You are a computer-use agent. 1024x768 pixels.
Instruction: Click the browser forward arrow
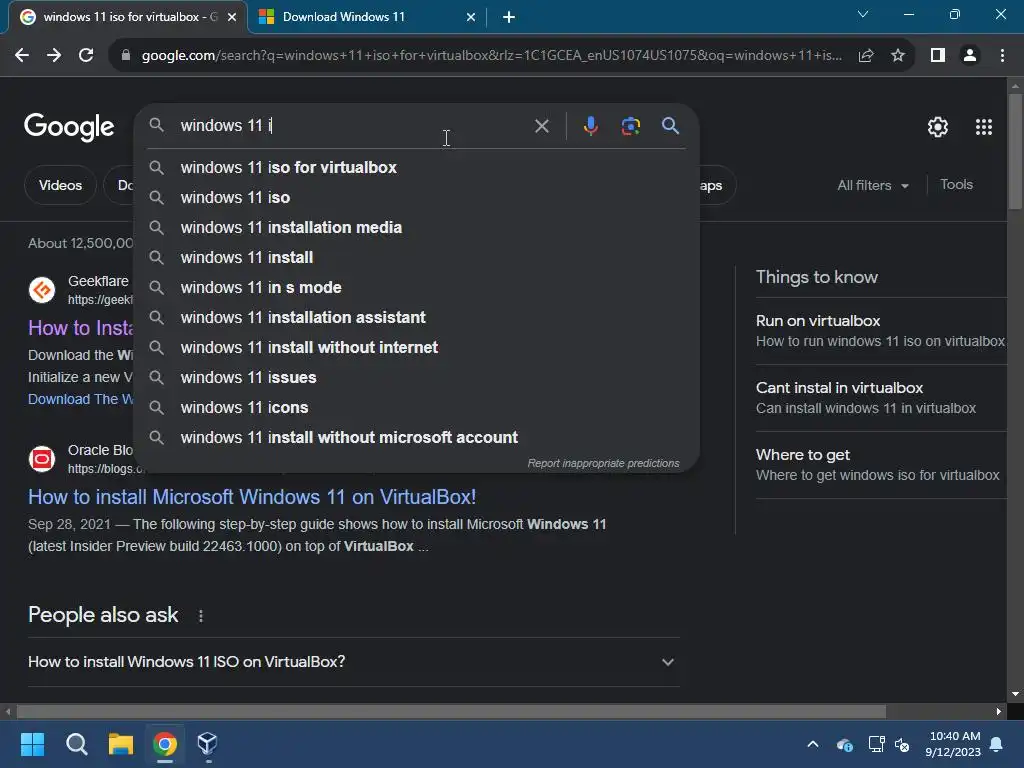[54, 56]
